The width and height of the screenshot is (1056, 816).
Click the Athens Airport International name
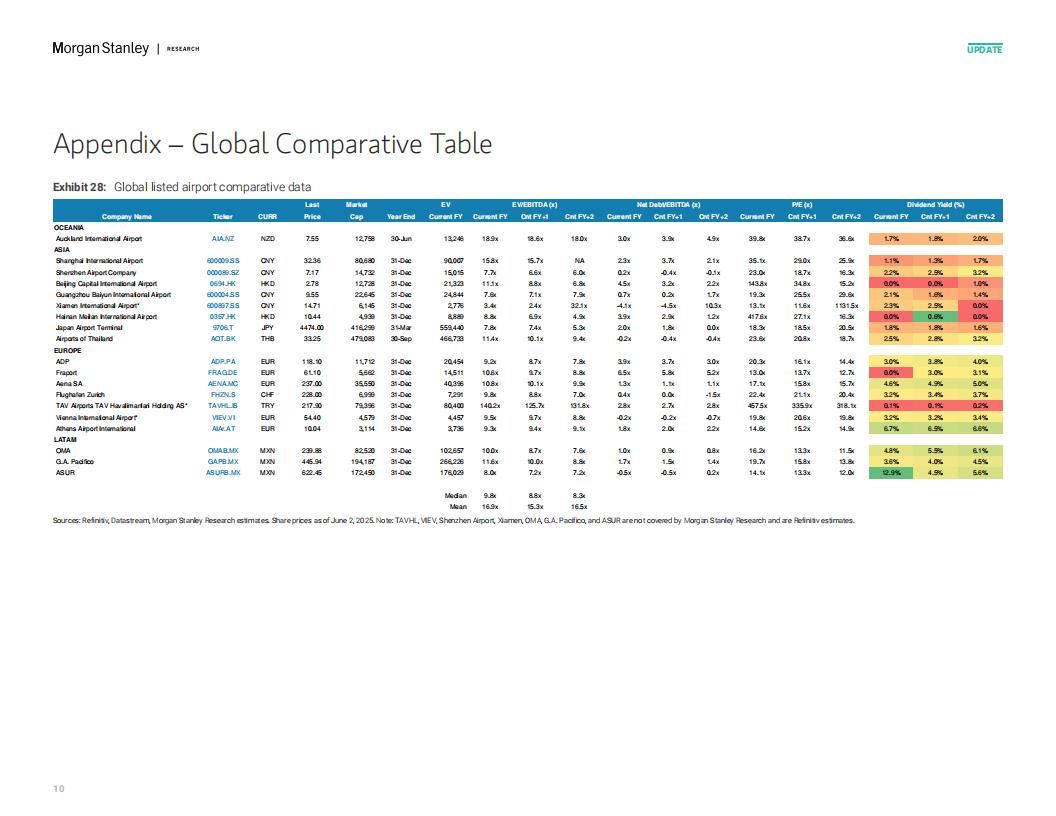pyautogui.click(x=95, y=428)
